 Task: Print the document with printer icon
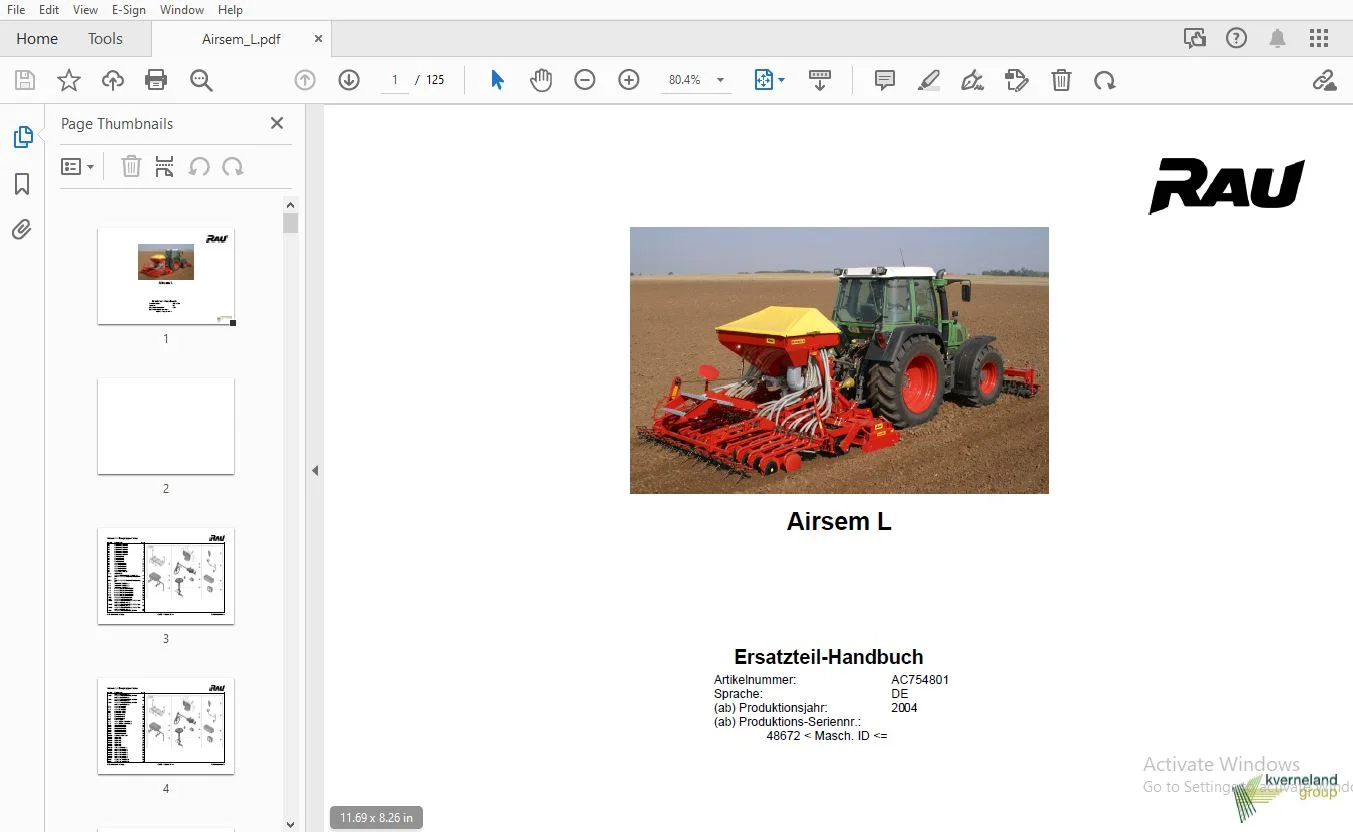click(156, 80)
